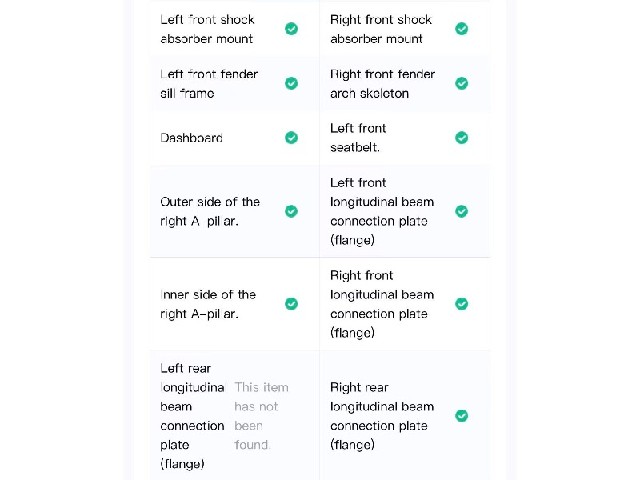Viewport: 640px width, 480px height.
Task: Click check icon for Right front longitudinal beam flange
Action: pyautogui.click(x=462, y=304)
